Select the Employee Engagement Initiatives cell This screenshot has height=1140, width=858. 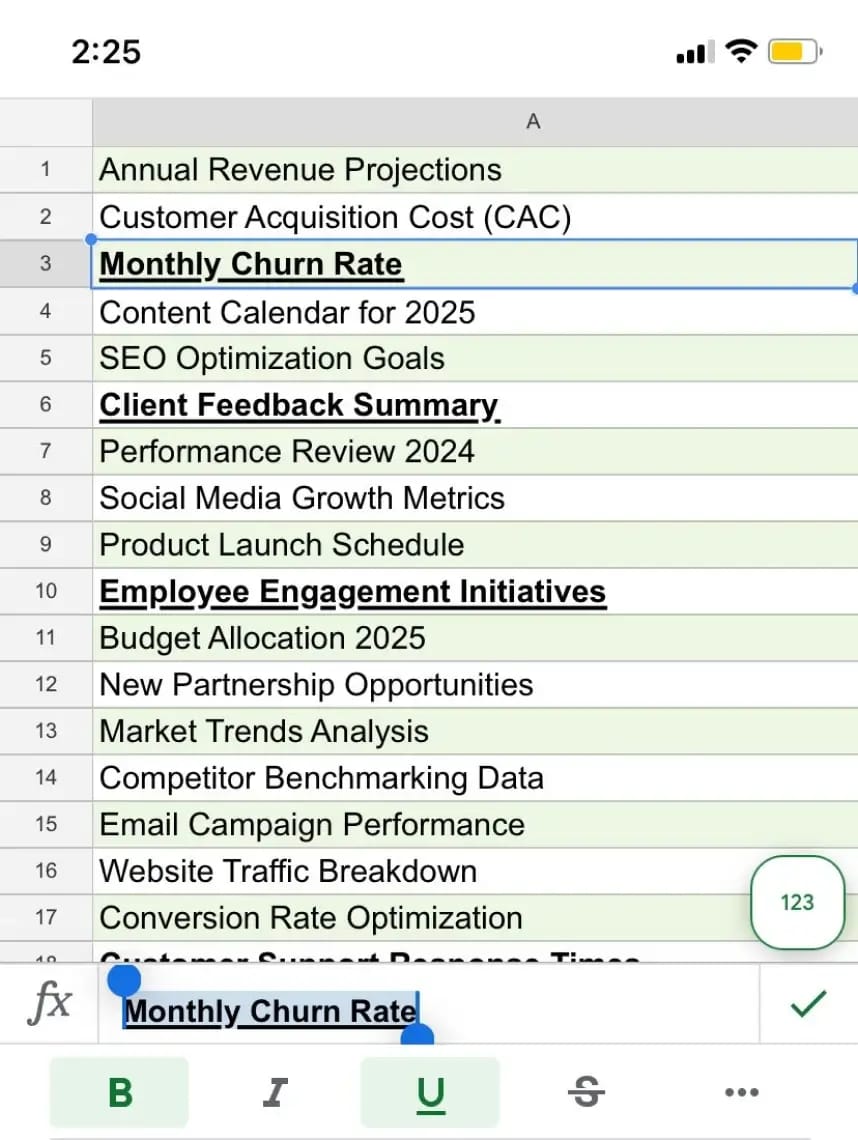pyautogui.click(x=352, y=591)
